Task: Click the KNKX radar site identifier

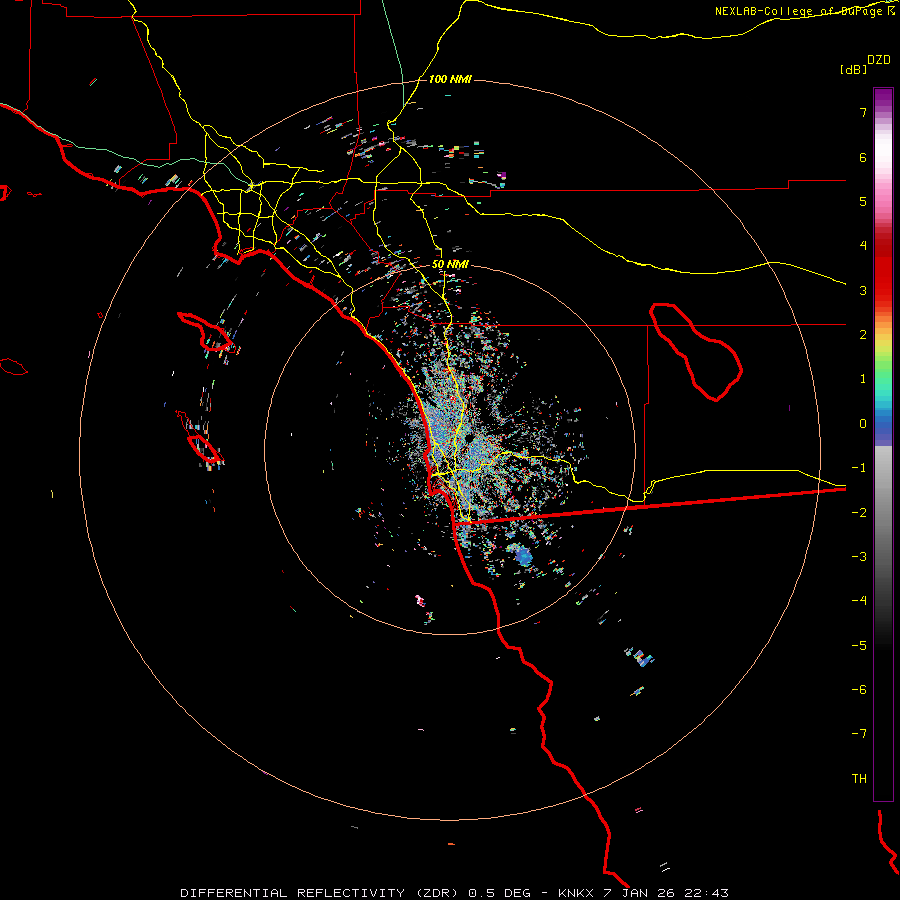Action: [575, 893]
